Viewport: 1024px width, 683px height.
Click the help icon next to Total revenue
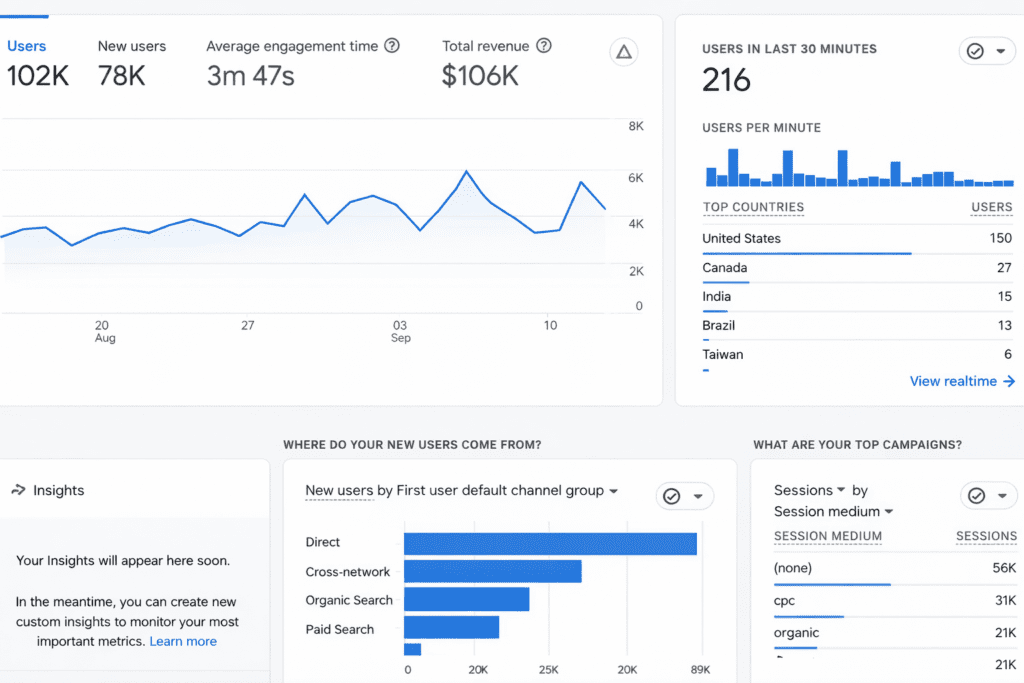pyautogui.click(x=544, y=46)
